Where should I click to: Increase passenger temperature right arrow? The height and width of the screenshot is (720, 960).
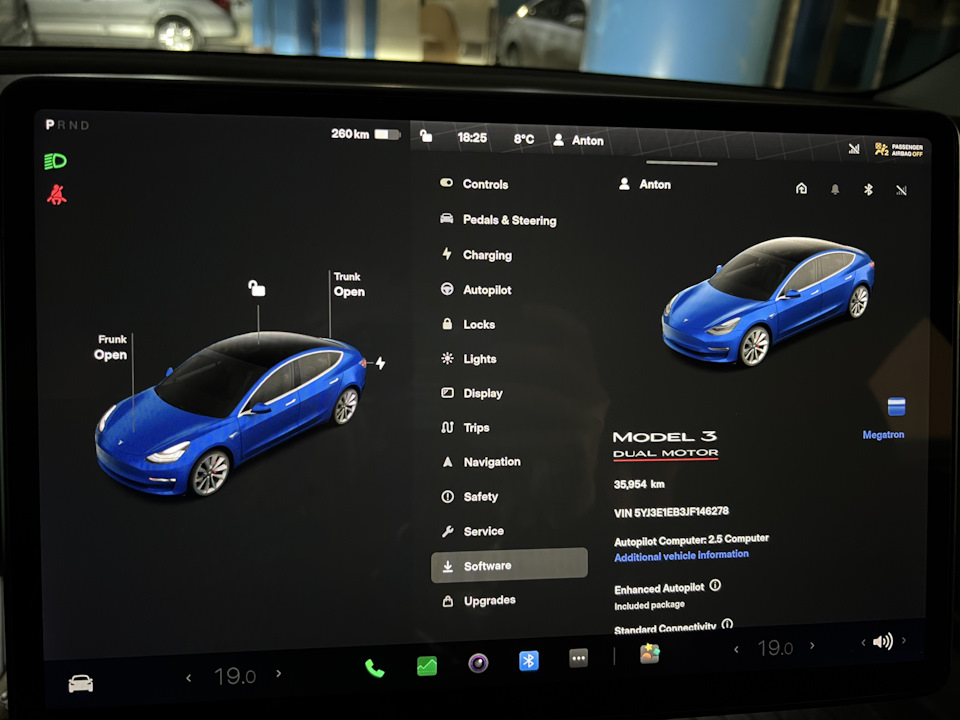point(812,645)
